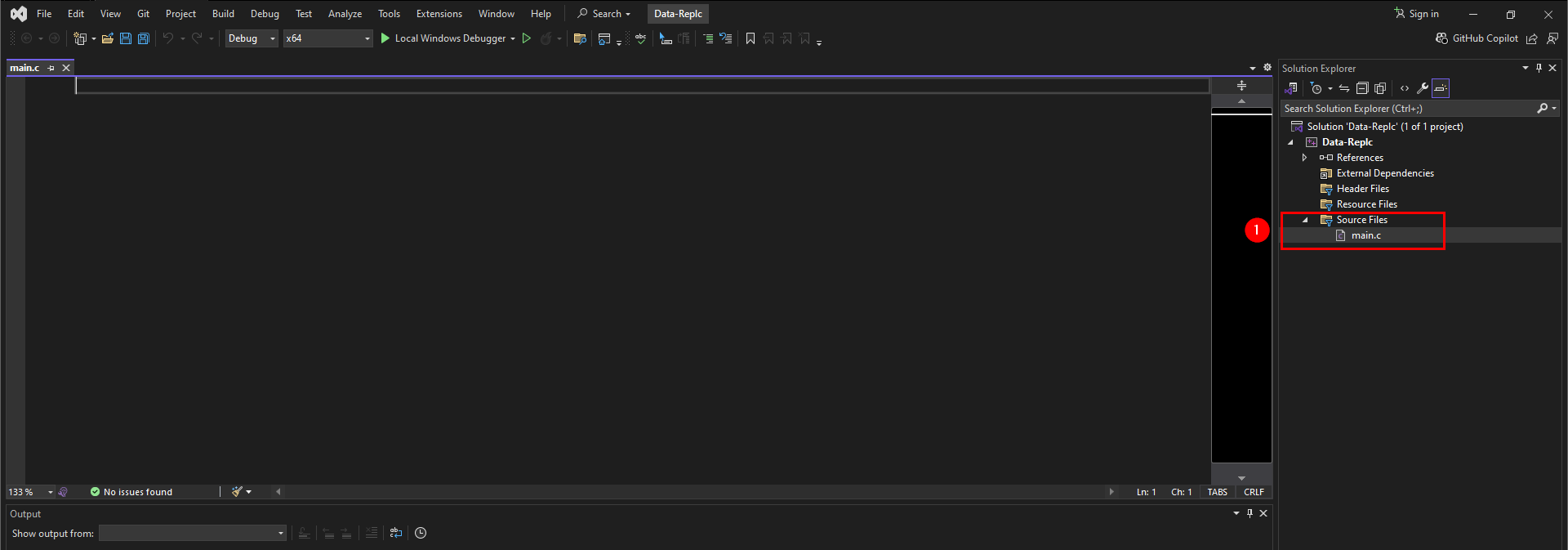Click the Search Solution Explorer field
Viewport: 1568px width, 550px height.
tap(1409, 109)
